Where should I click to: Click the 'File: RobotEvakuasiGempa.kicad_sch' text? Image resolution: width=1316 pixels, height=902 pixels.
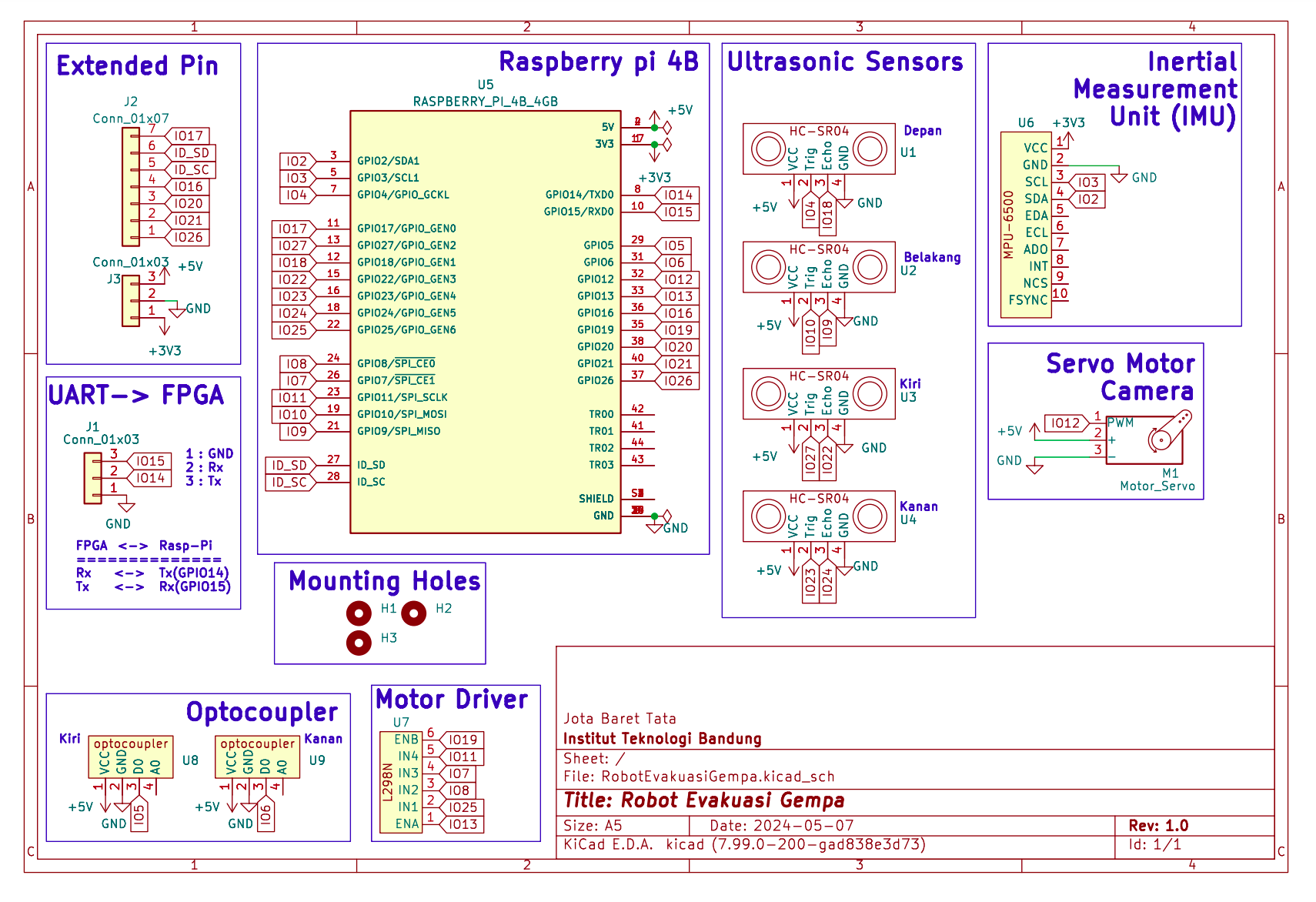click(699, 777)
